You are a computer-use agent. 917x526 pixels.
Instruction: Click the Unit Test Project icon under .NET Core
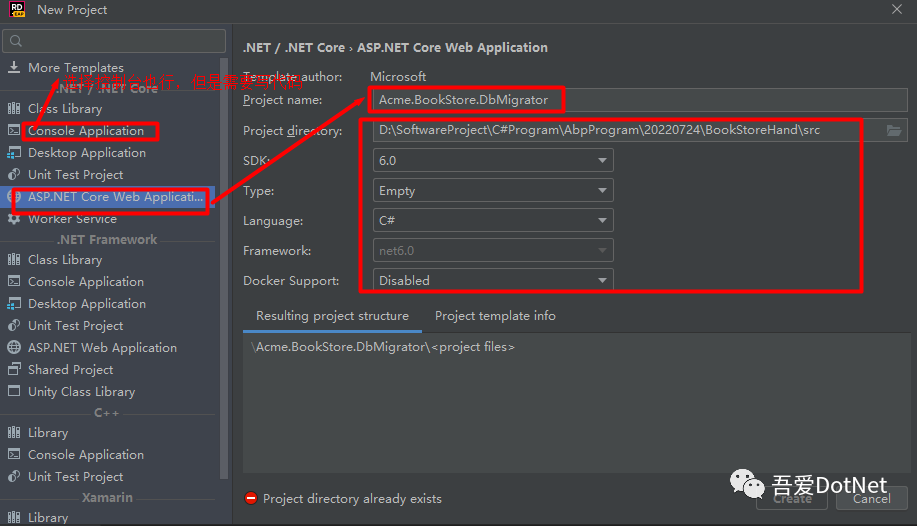point(14,175)
